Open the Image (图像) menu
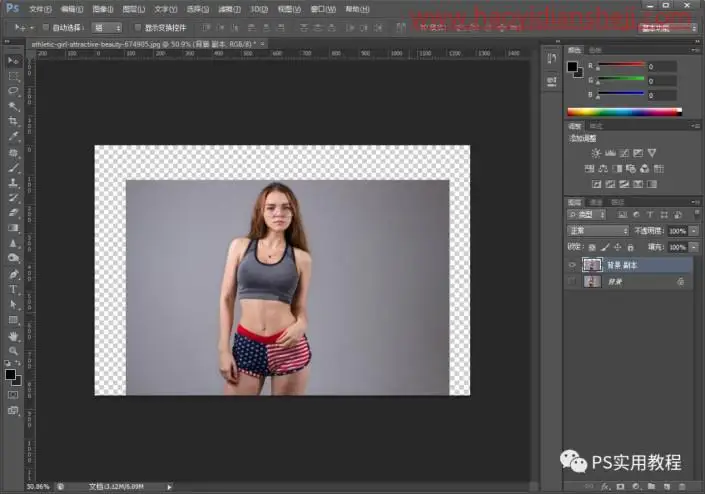 pyautogui.click(x=103, y=9)
